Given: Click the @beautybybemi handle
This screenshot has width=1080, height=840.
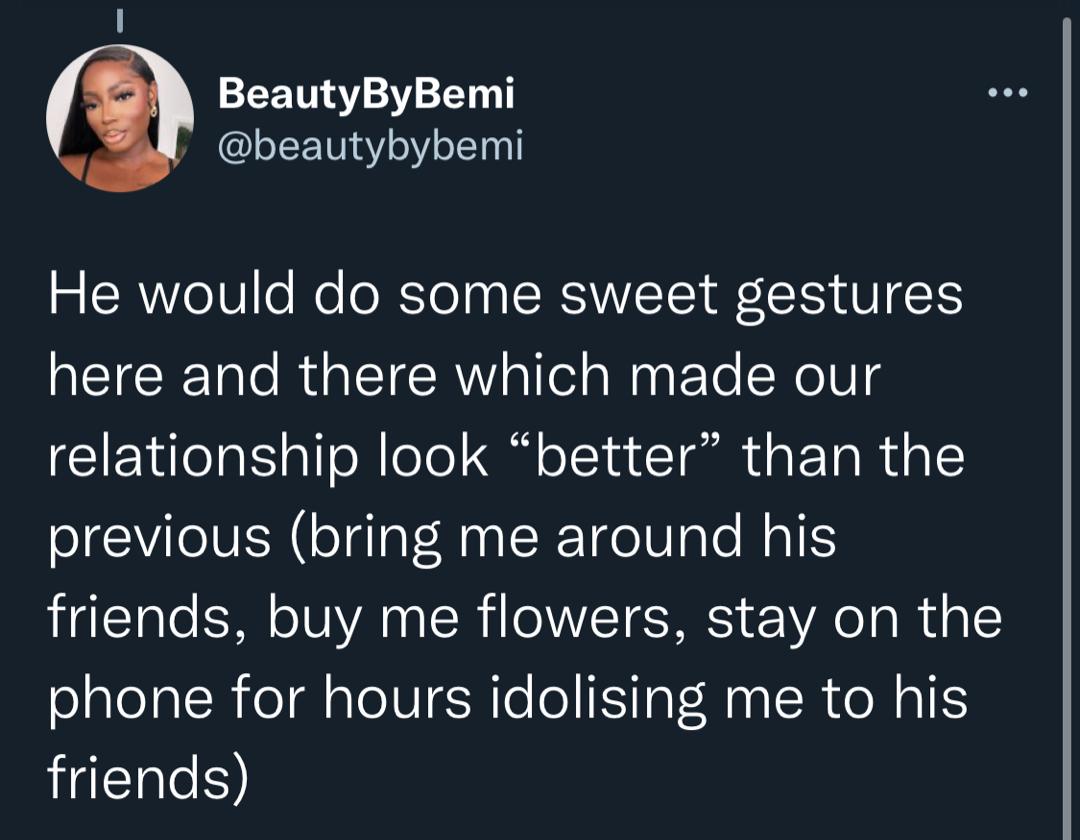Looking at the screenshot, I should point(371,147).
